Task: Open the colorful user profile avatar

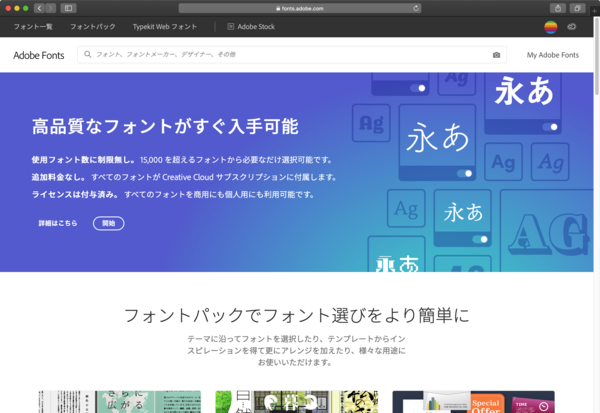Action: [x=551, y=27]
